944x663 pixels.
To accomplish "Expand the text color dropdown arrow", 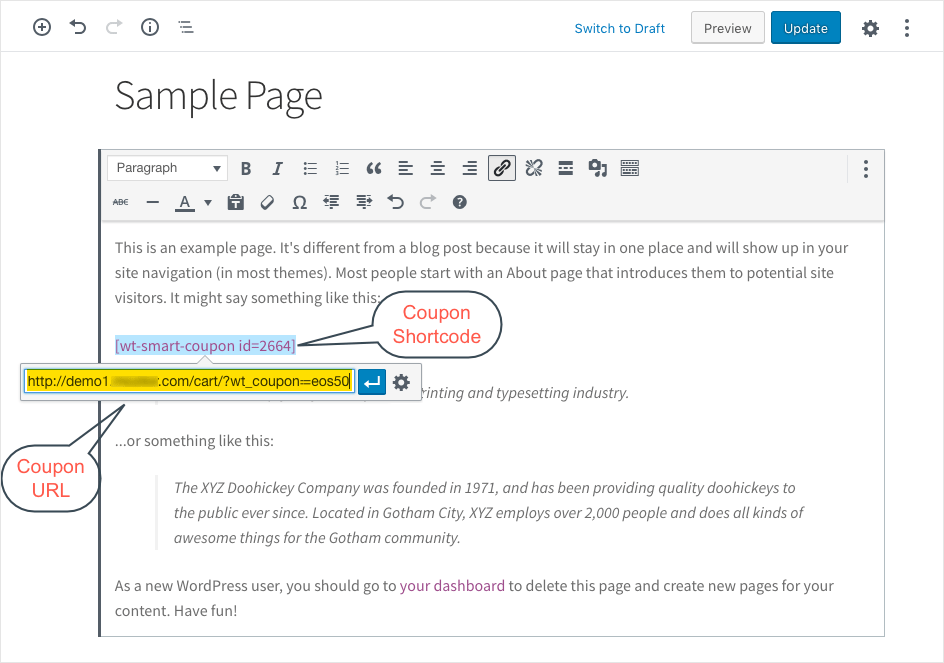I will point(208,202).
